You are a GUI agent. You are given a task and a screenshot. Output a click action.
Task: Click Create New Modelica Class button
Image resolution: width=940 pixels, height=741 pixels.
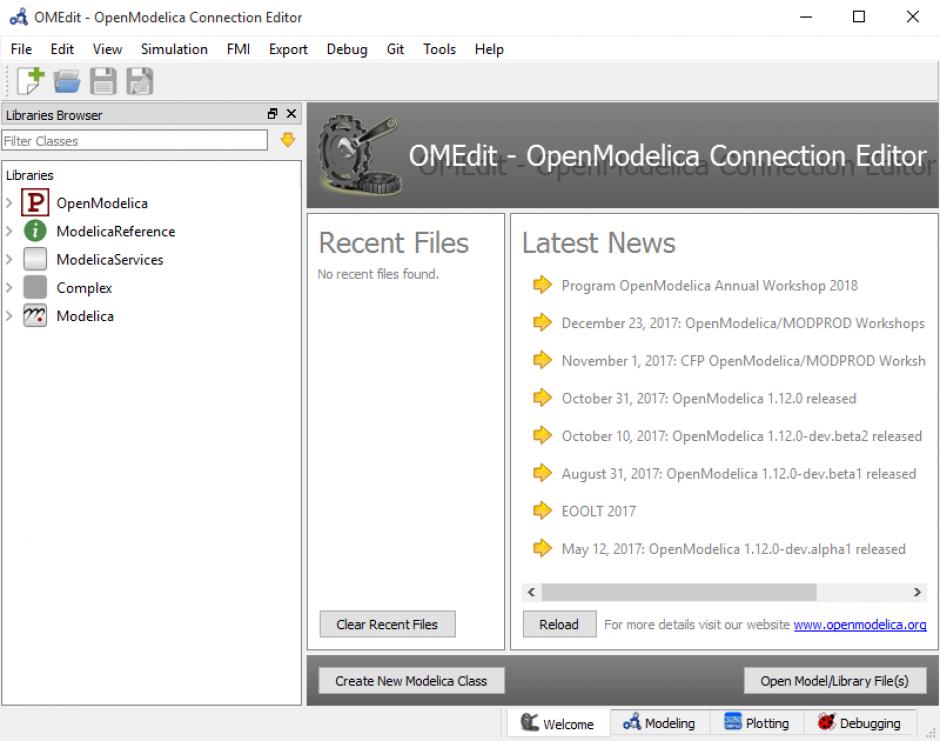[411, 681]
